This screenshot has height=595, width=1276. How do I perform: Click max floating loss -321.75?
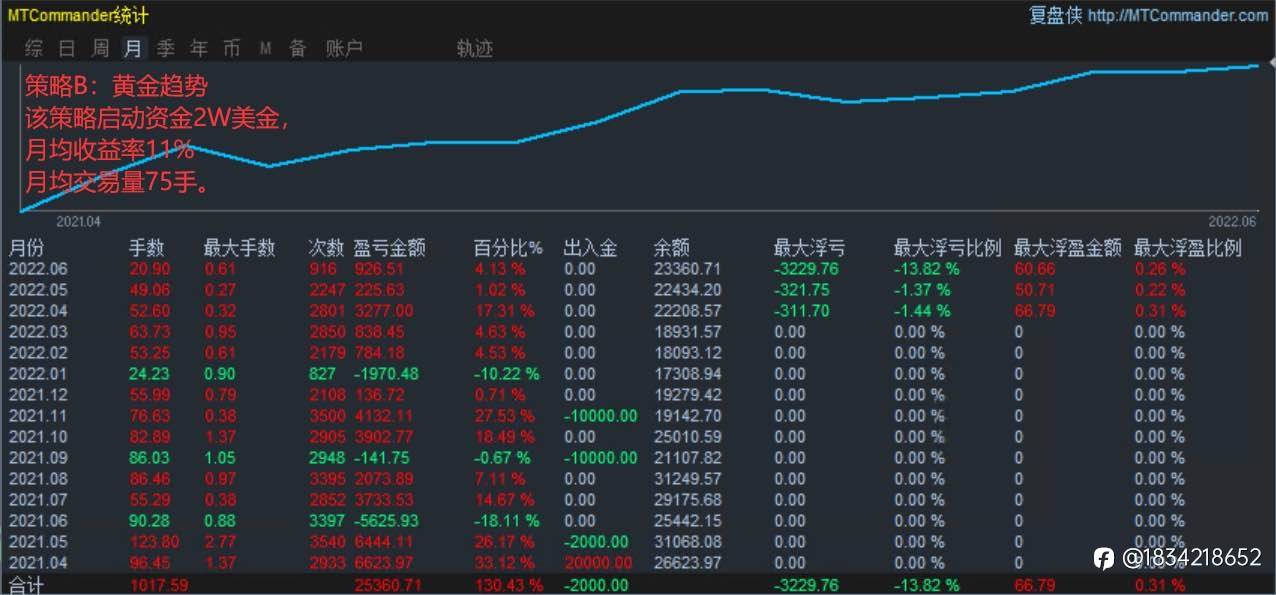tap(801, 290)
